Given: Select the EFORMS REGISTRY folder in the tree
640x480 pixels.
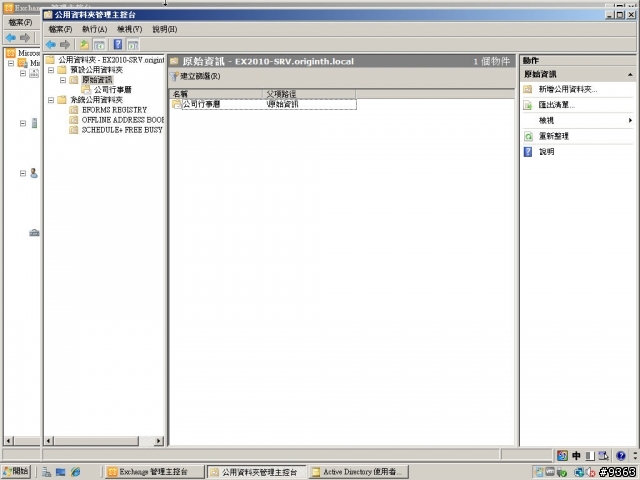Looking at the screenshot, I should (x=114, y=110).
